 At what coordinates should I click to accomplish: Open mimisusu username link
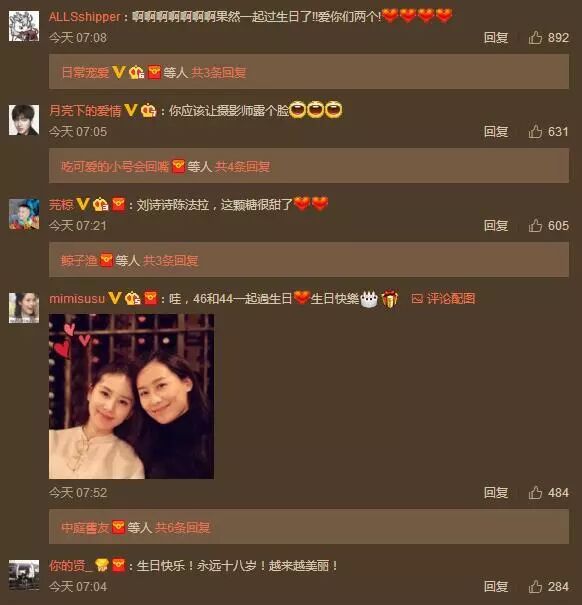click(x=77, y=299)
